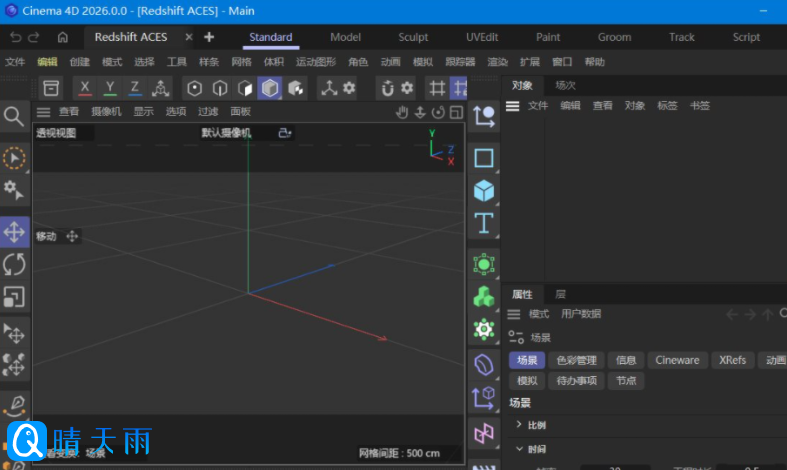
Task: Open the 创建 menu
Action: (x=79, y=62)
